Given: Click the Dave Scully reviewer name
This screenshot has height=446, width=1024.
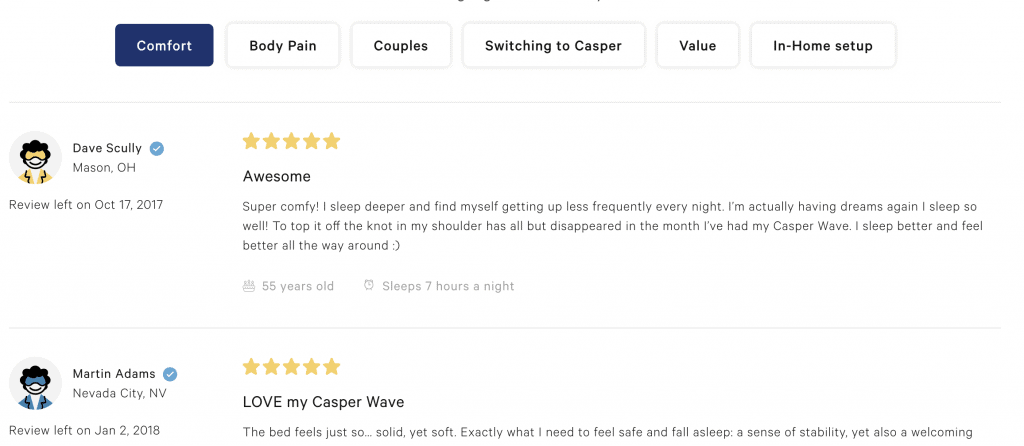Looking at the screenshot, I should 107,149.
